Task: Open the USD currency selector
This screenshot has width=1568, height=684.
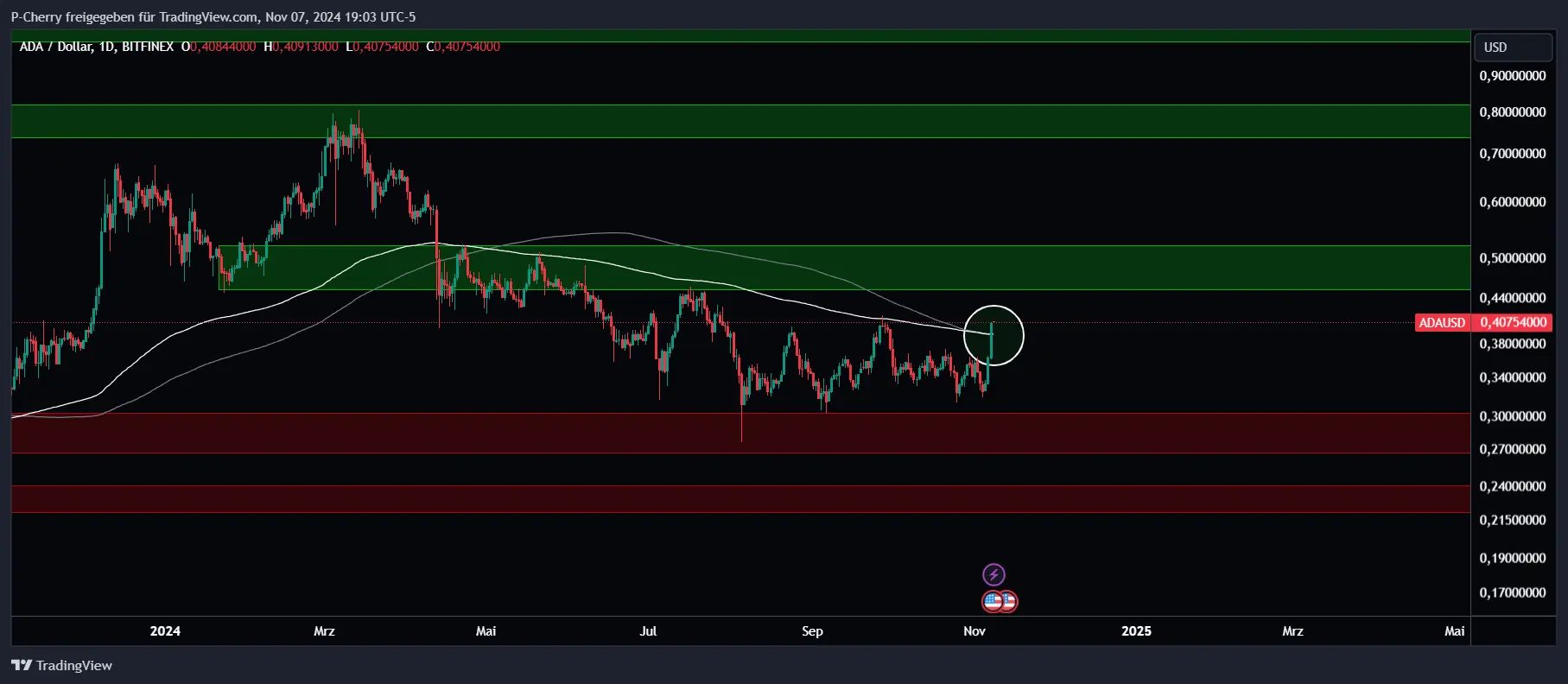Action: [1513, 47]
